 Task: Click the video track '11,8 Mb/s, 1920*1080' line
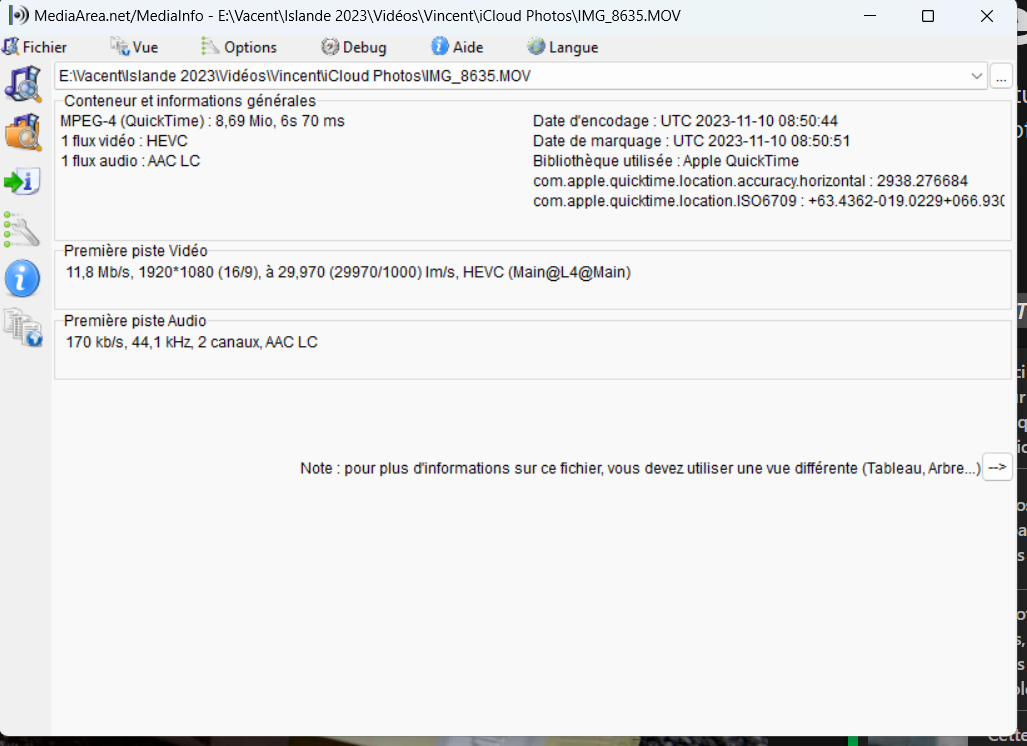coord(348,272)
